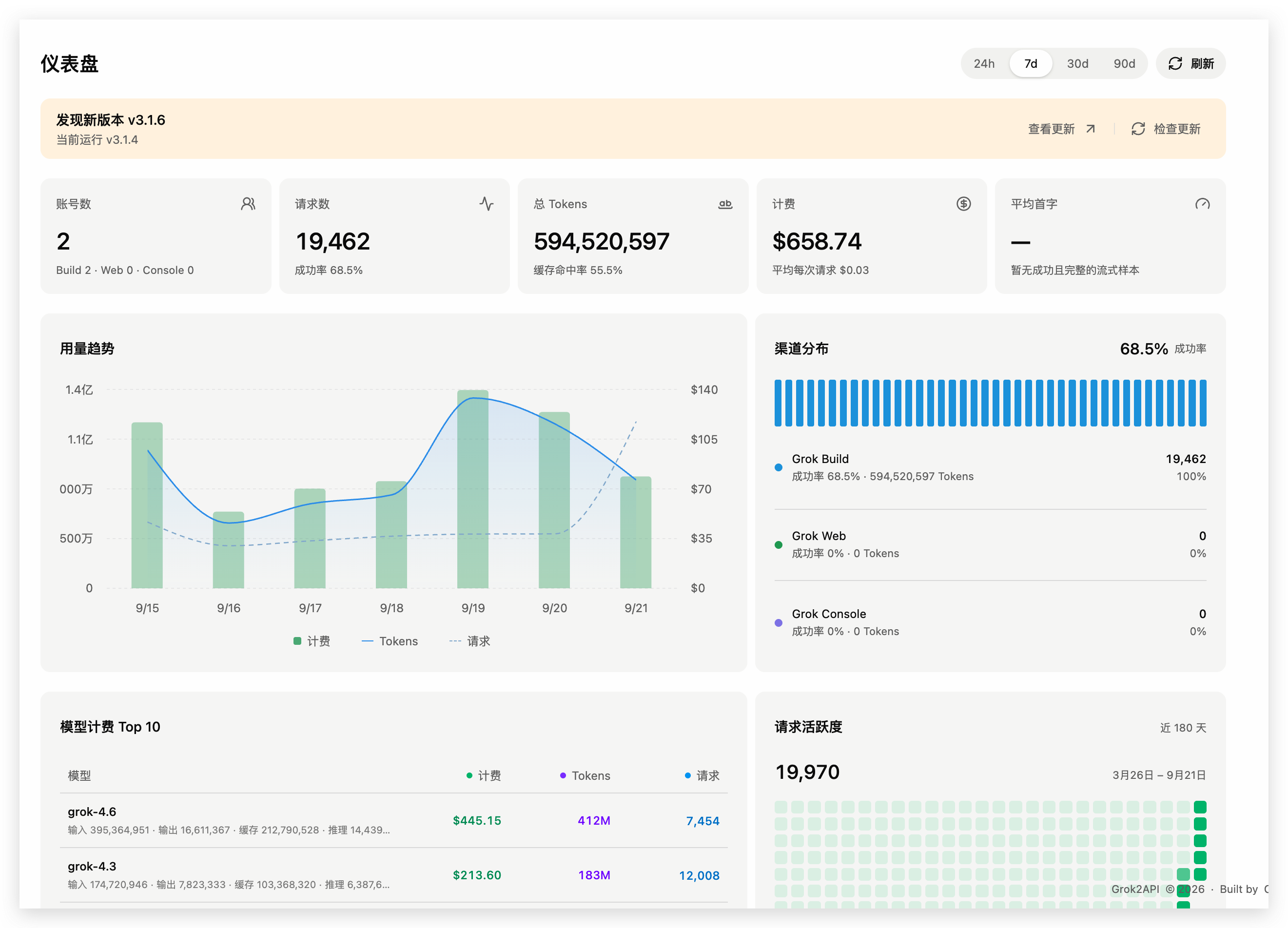Open the grok-4.6 model row
Image resolution: width=1288 pixels, height=928 pixels.
(x=393, y=820)
